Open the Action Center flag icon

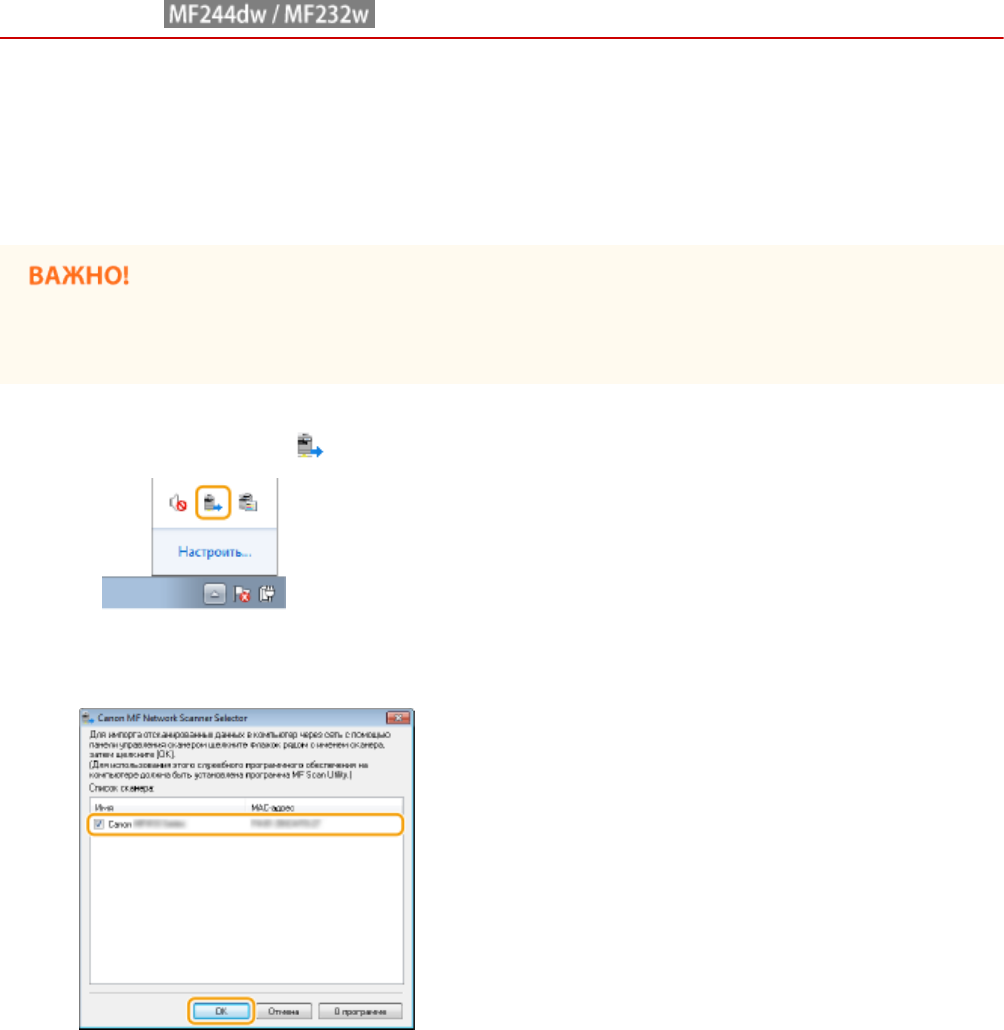pos(242,594)
